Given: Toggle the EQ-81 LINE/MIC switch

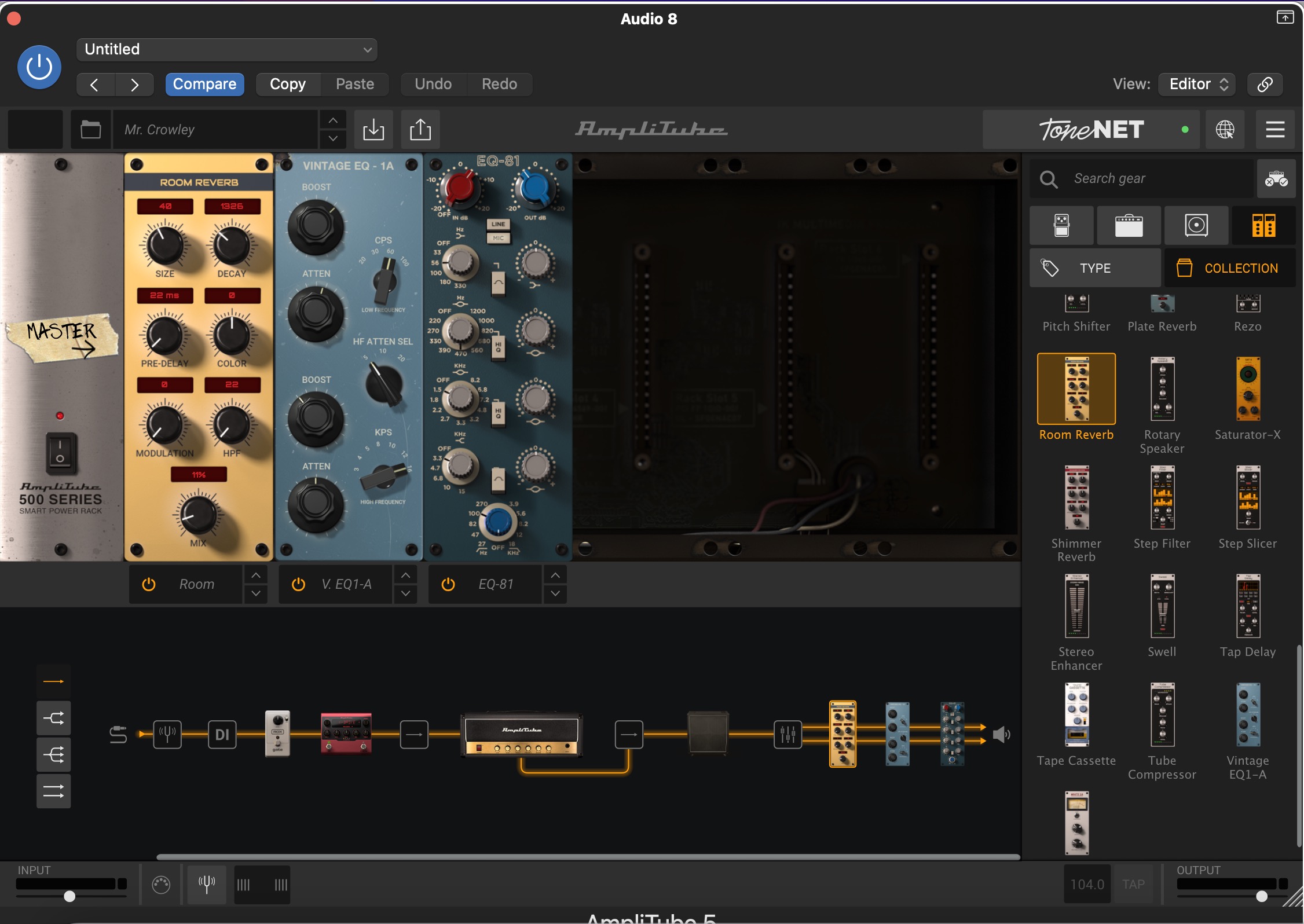Looking at the screenshot, I should pos(499,231).
